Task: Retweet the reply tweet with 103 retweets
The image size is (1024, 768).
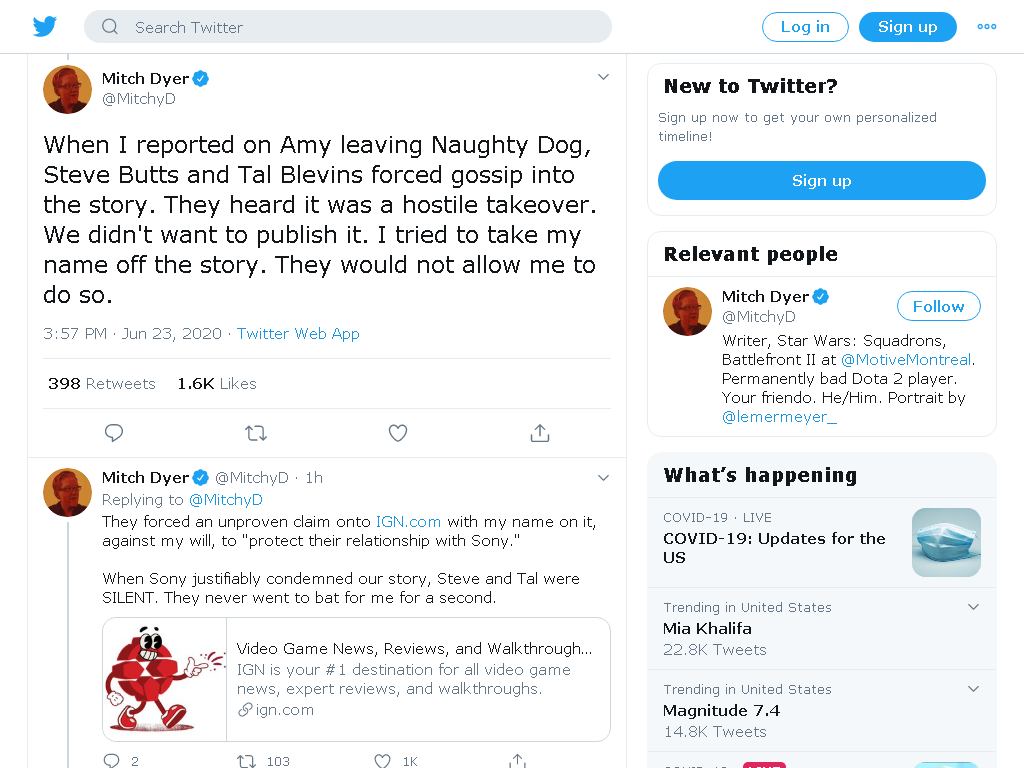Action: pyautogui.click(x=246, y=761)
